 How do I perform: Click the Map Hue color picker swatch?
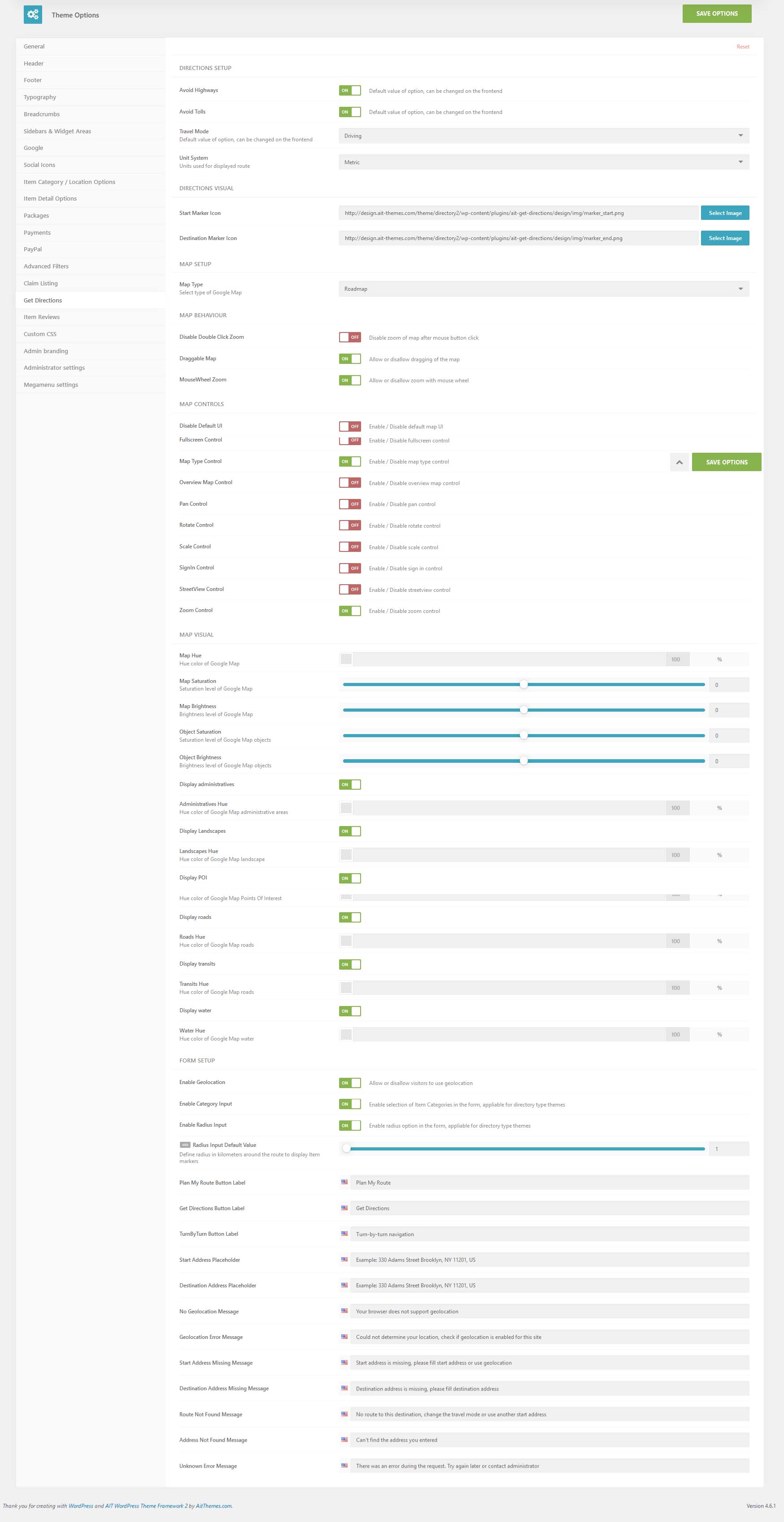[346, 659]
